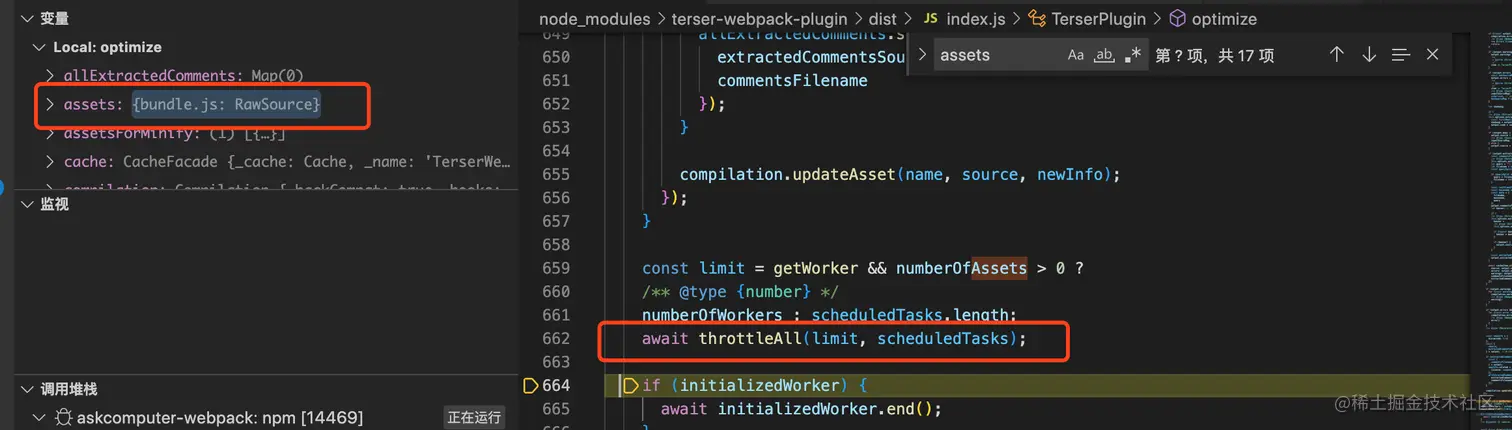The width and height of the screenshot is (1512, 430).
Task: Select the {bundle.js: RawSource} value
Action: [x=226, y=104]
